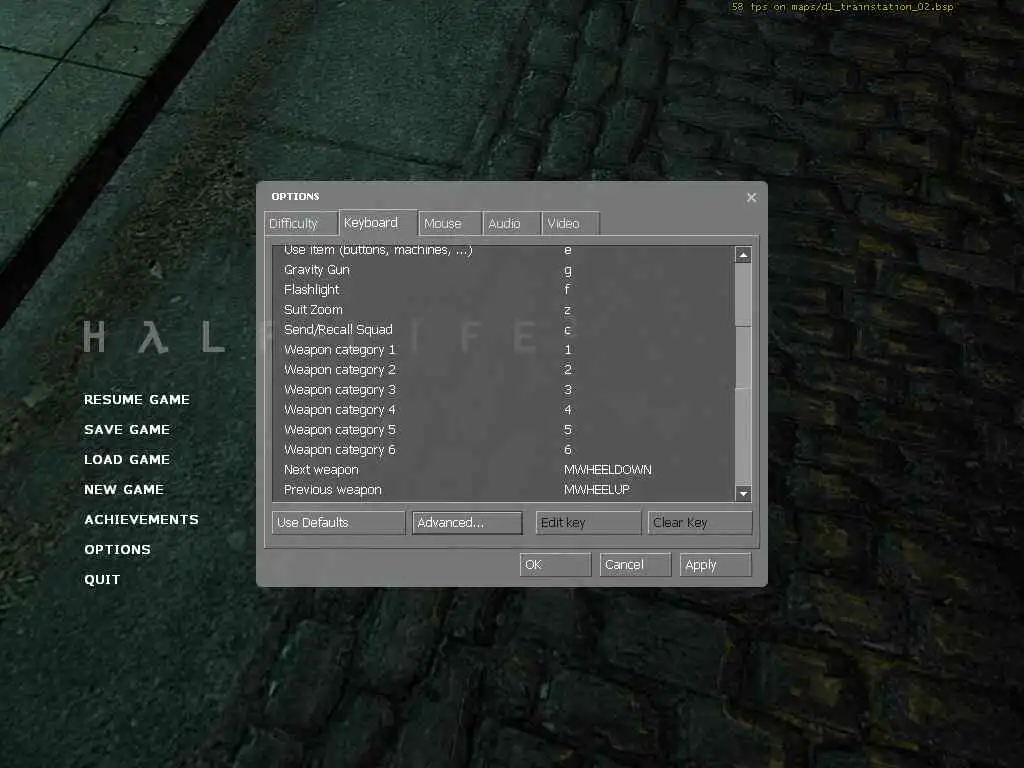The image size is (1024, 768).
Task: Select the Weapon category 2 row
Action: [x=504, y=370]
